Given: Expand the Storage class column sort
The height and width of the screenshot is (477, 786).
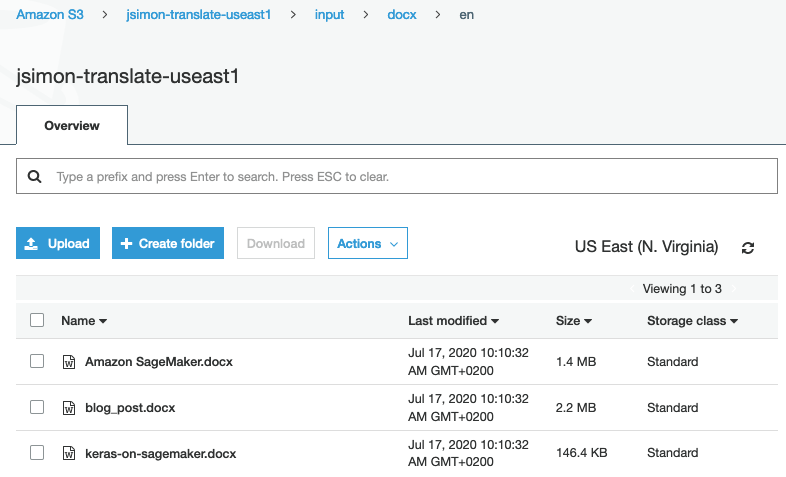Looking at the screenshot, I should (734, 321).
